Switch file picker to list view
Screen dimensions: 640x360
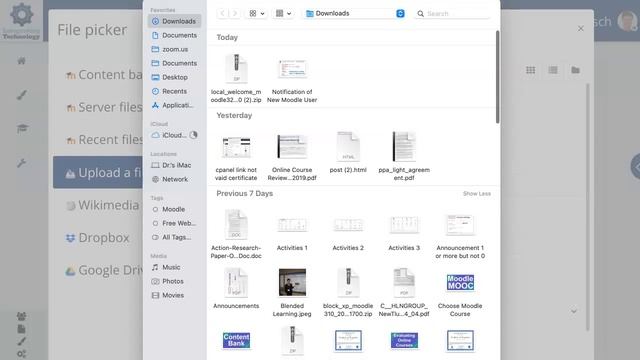pos(553,70)
